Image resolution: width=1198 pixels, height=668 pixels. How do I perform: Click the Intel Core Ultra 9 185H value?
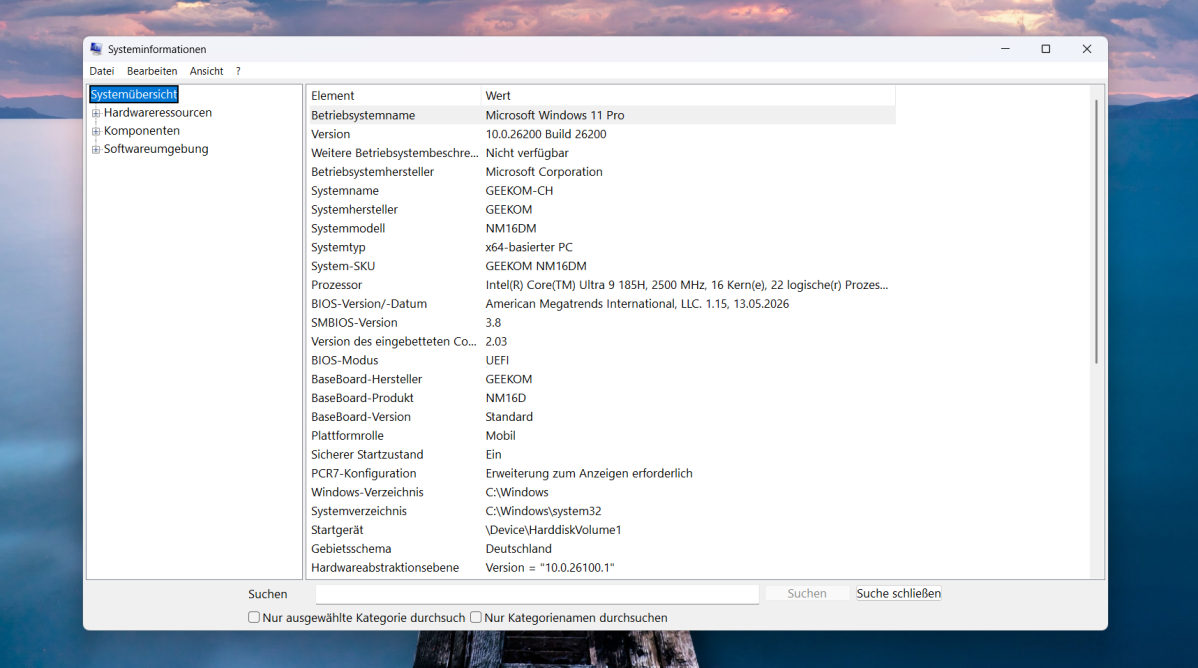point(687,285)
